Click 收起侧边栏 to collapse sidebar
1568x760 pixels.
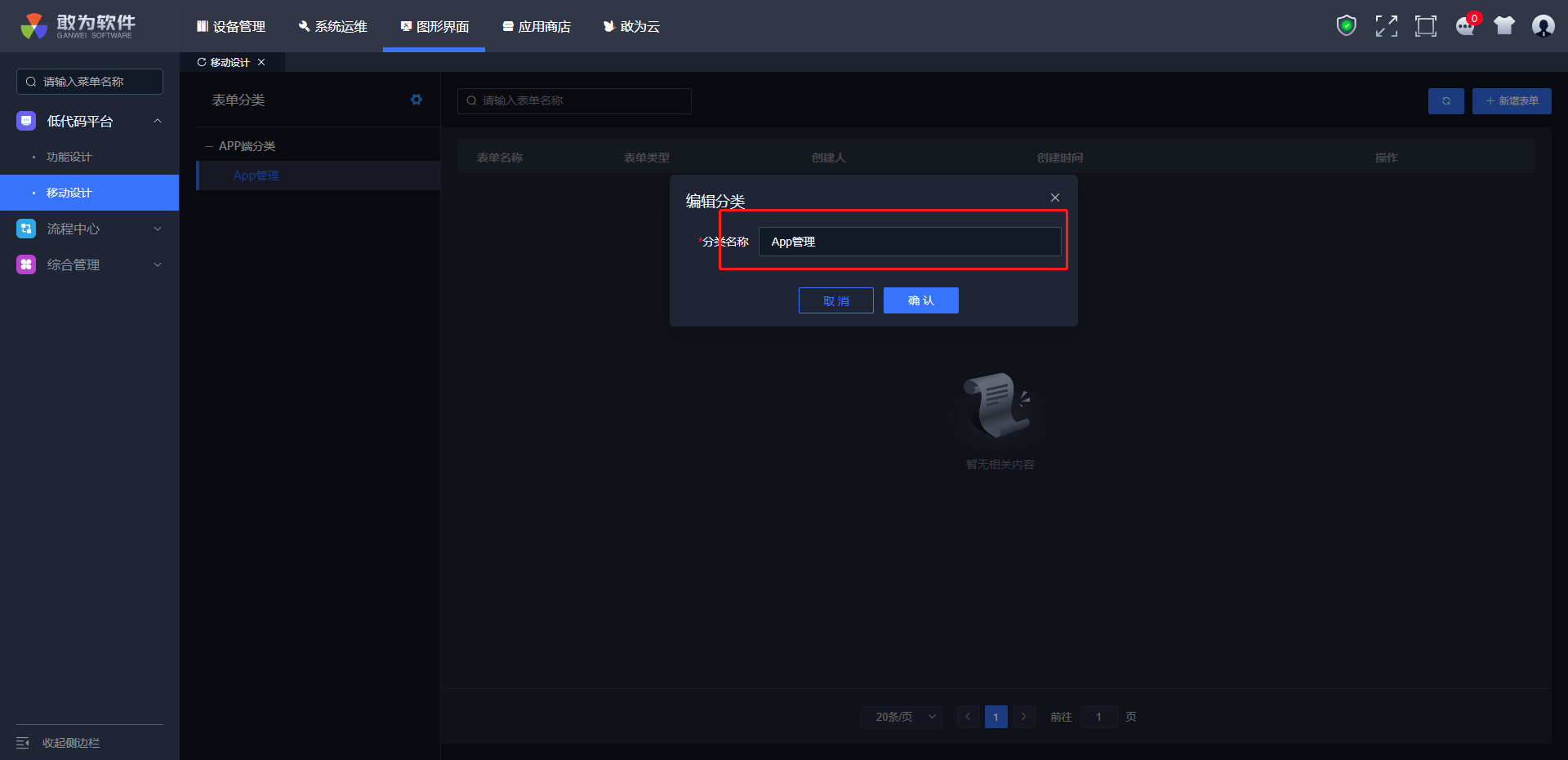(x=71, y=743)
